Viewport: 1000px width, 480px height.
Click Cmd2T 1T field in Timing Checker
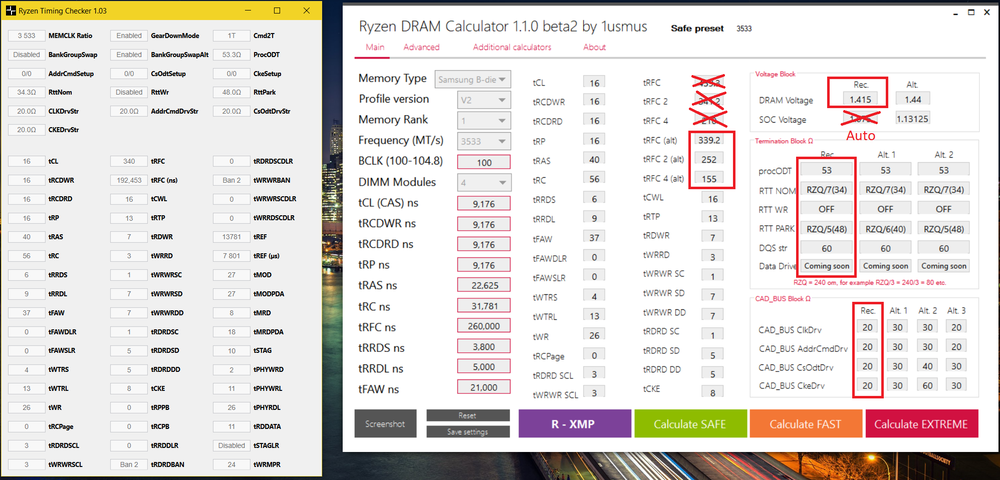pyautogui.click(x=231, y=36)
